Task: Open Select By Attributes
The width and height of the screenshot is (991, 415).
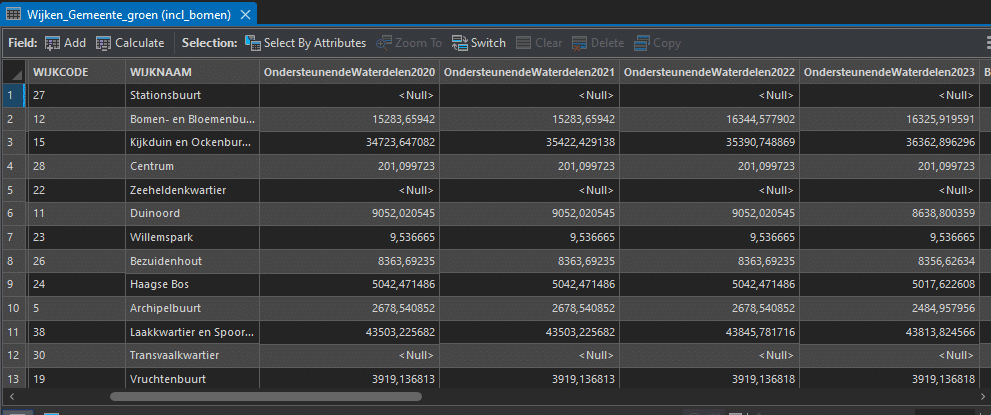Action: pyautogui.click(x=252, y=43)
